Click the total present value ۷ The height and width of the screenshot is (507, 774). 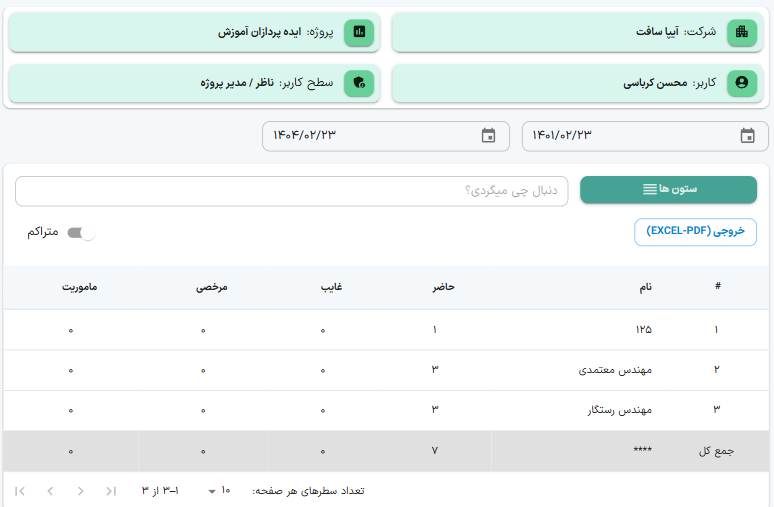click(x=435, y=451)
